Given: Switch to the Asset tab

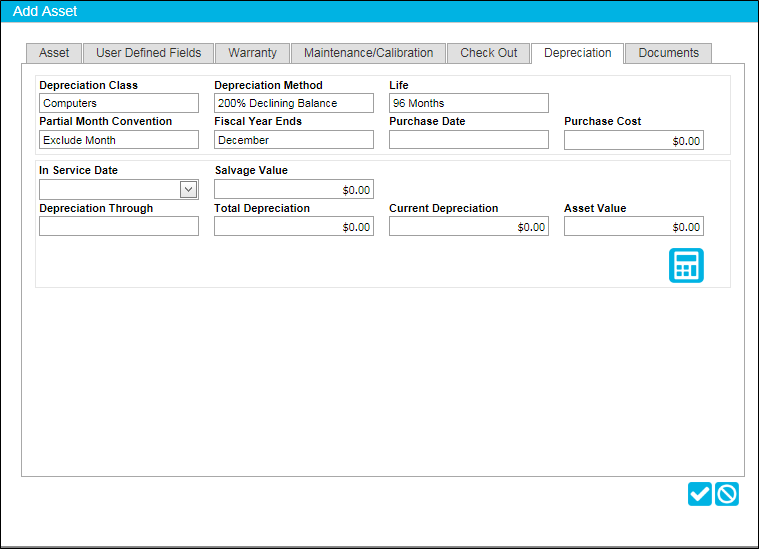Looking at the screenshot, I should [x=54, y=53].
